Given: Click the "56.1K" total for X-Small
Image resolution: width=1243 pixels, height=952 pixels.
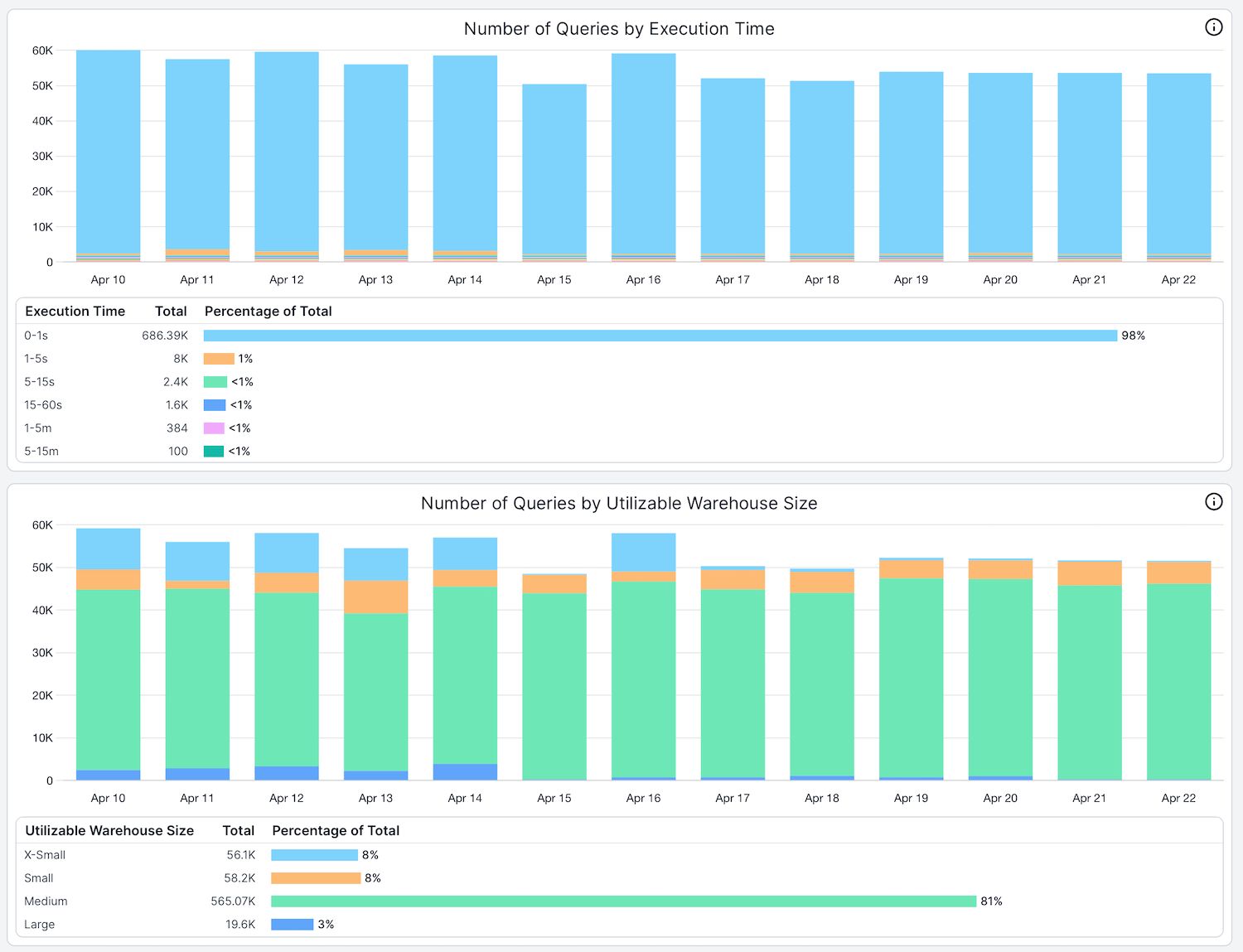Looking at the screenshot, I should pos(241,855).
